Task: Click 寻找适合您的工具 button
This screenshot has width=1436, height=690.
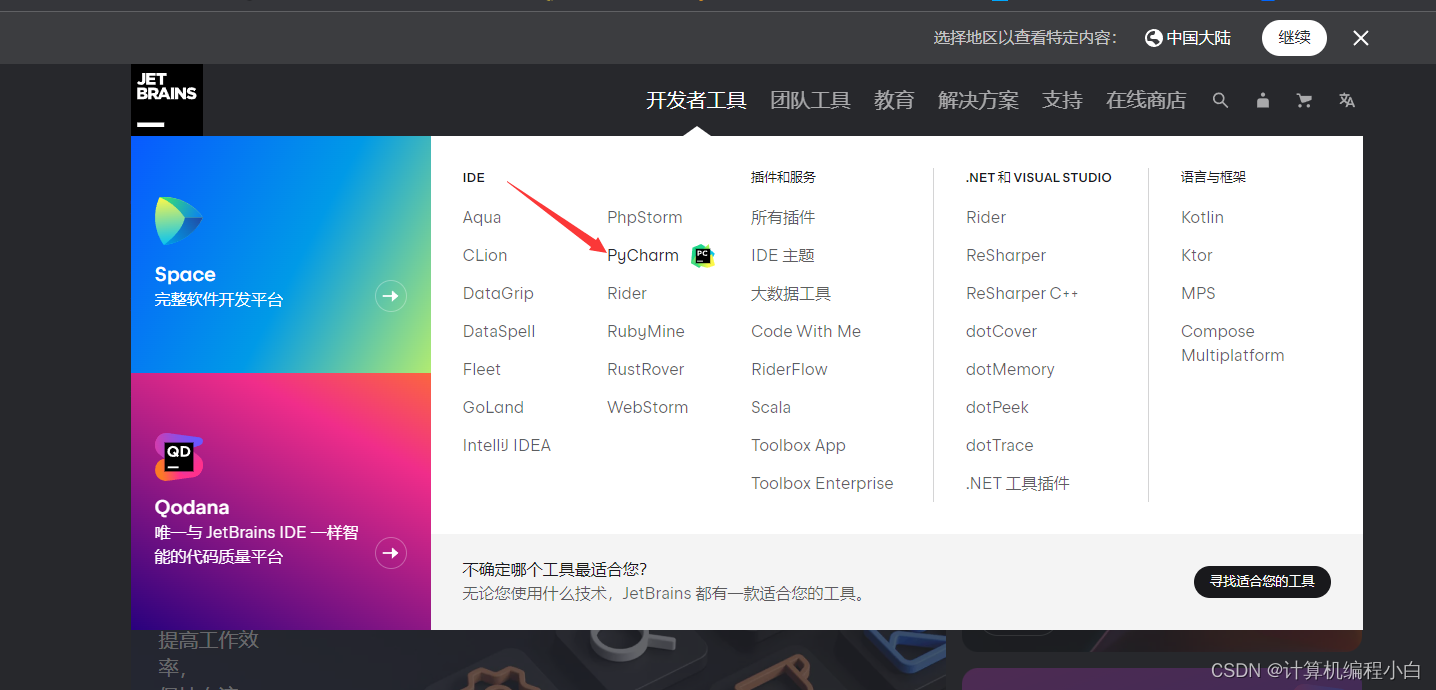Action: point(1262,581)
